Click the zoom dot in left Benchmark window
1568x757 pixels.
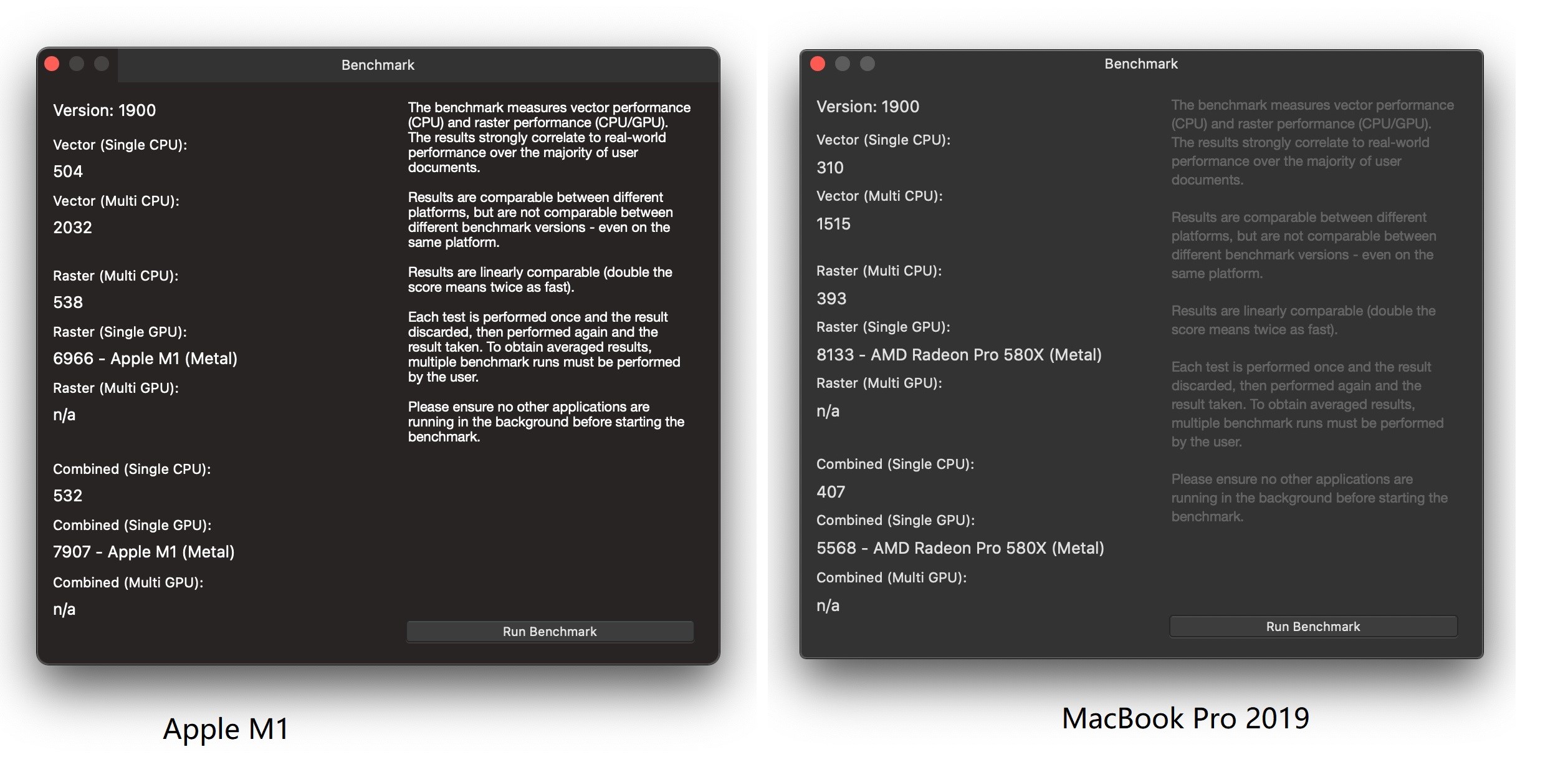coord(102,64)
